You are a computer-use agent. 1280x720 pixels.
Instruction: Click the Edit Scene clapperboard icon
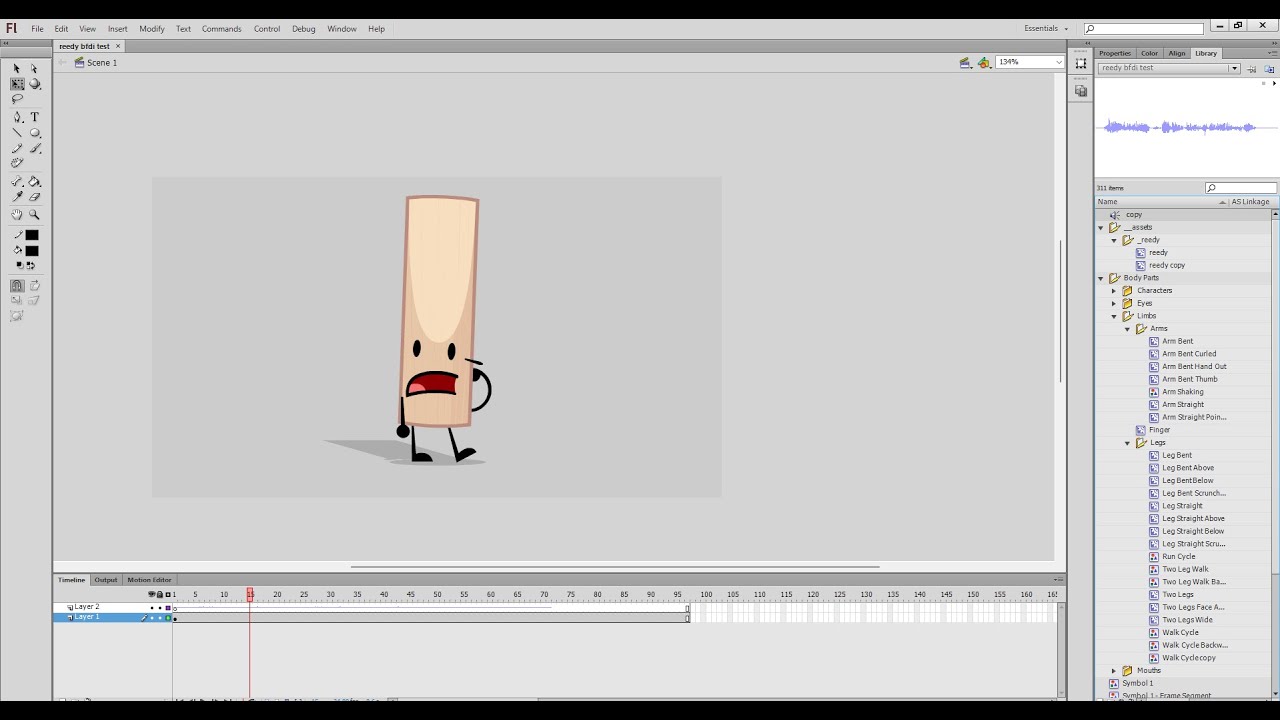tap(964, 62)
